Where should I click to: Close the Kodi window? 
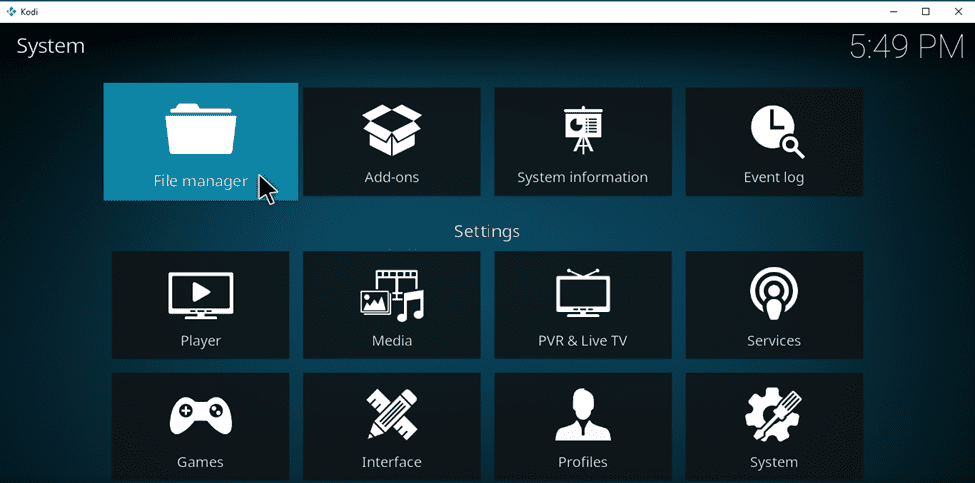click(x=958, y=12)
